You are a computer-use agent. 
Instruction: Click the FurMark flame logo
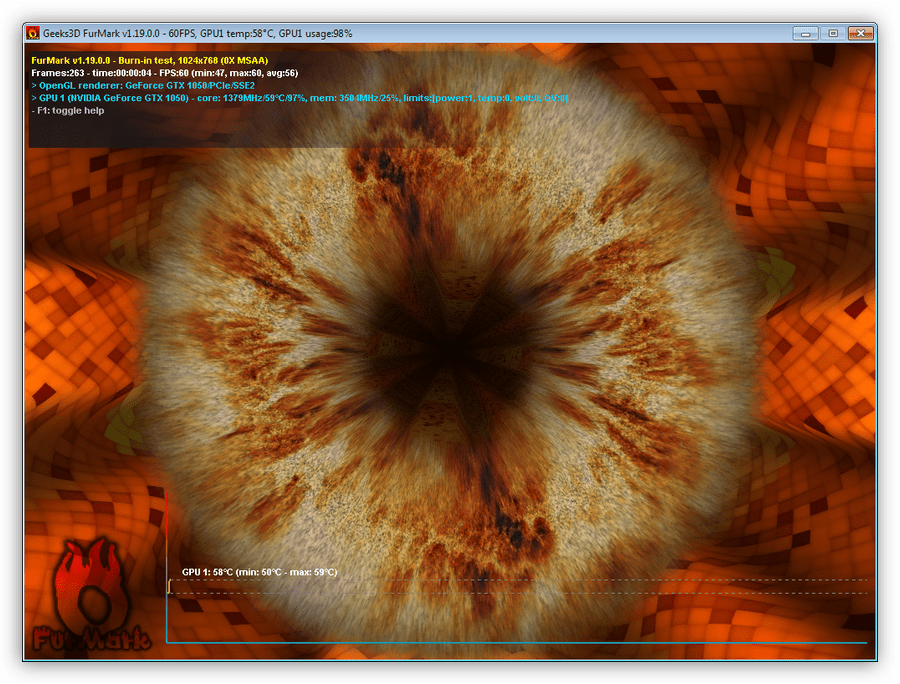point(91,582)
